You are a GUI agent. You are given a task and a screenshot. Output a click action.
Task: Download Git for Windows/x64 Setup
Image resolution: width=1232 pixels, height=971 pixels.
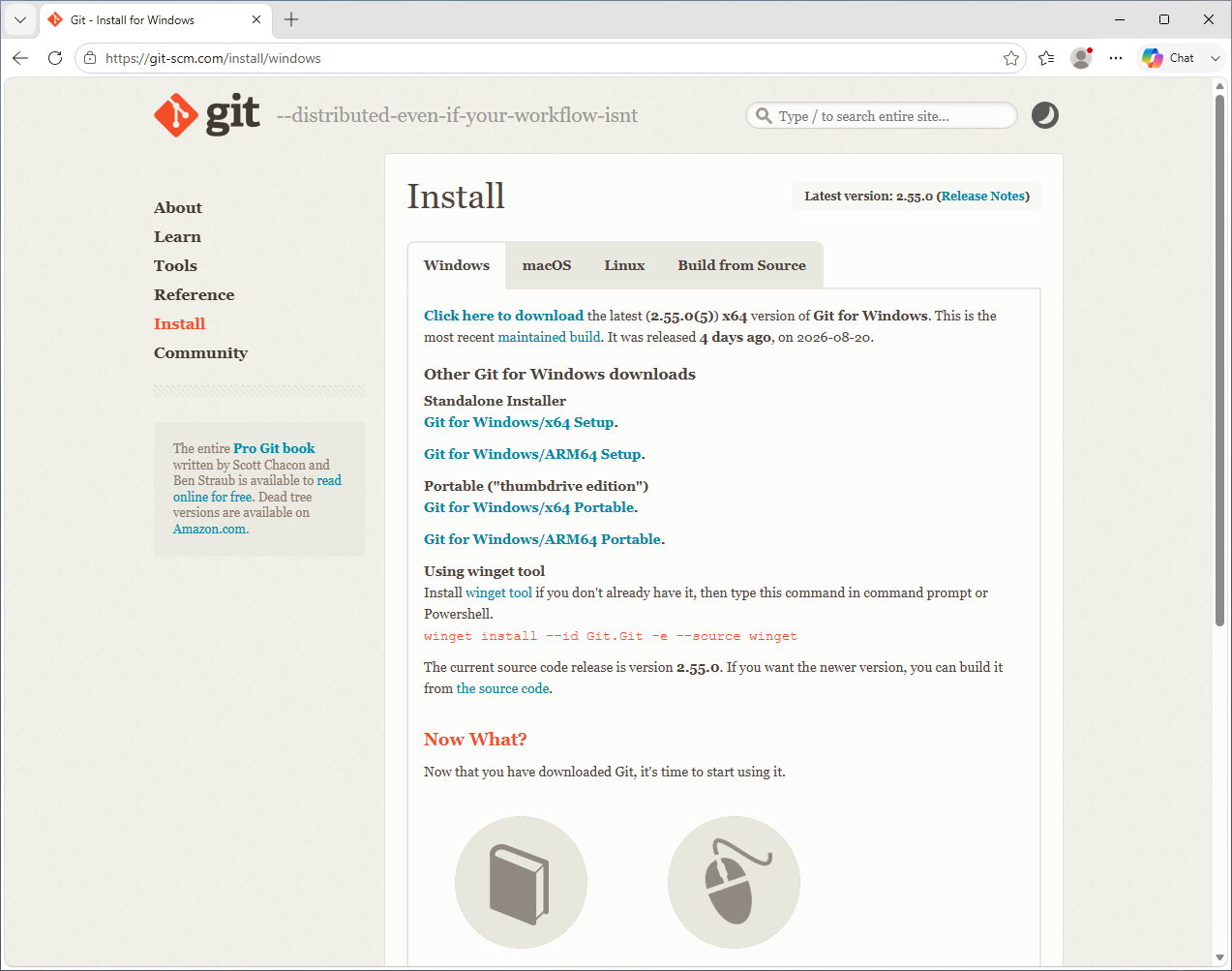coord(519,422)
